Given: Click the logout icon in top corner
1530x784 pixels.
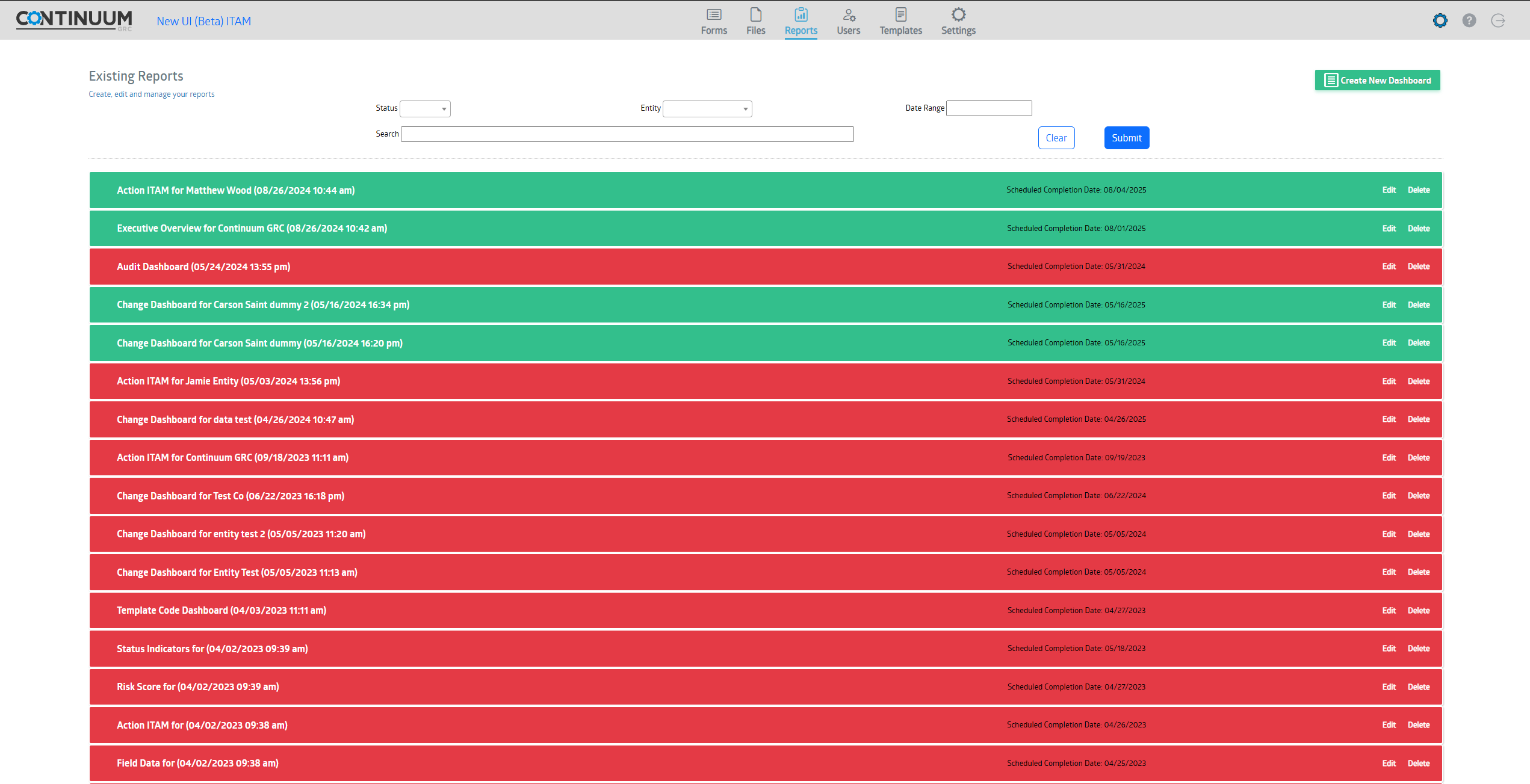Looking at the screenshot, I should point(1498,20).
